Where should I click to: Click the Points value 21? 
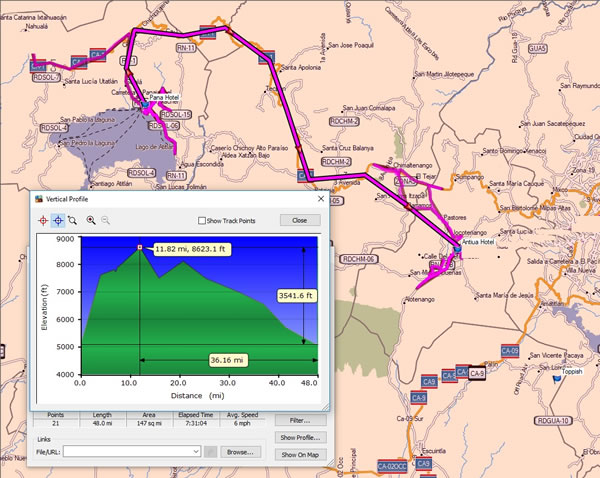[55, 423]
